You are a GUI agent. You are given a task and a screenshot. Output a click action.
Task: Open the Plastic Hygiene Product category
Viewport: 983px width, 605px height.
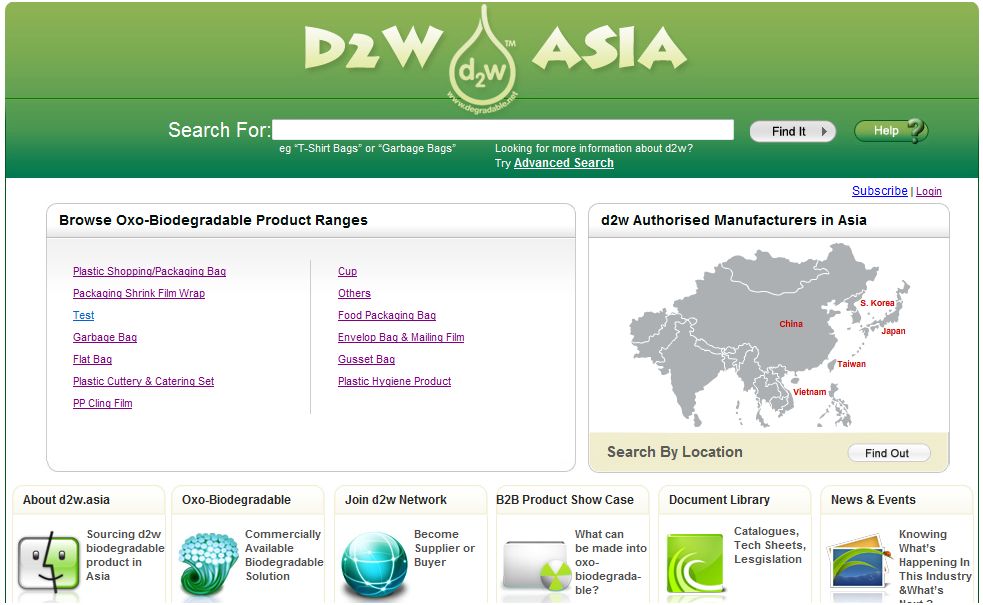(x=394, y=381)
